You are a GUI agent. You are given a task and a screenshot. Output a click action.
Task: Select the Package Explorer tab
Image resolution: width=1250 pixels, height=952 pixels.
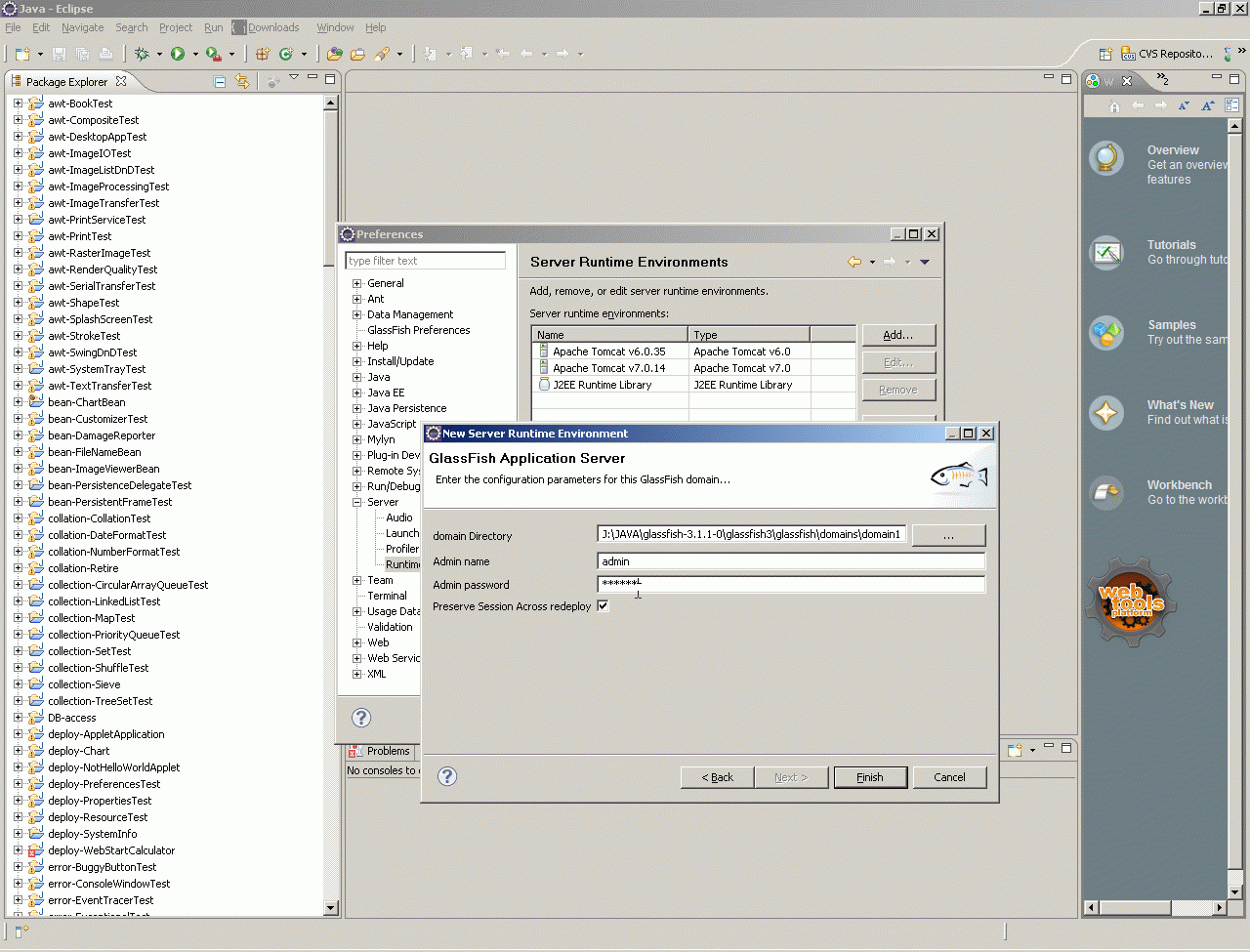pyautogui.click(x=67, y=81)
